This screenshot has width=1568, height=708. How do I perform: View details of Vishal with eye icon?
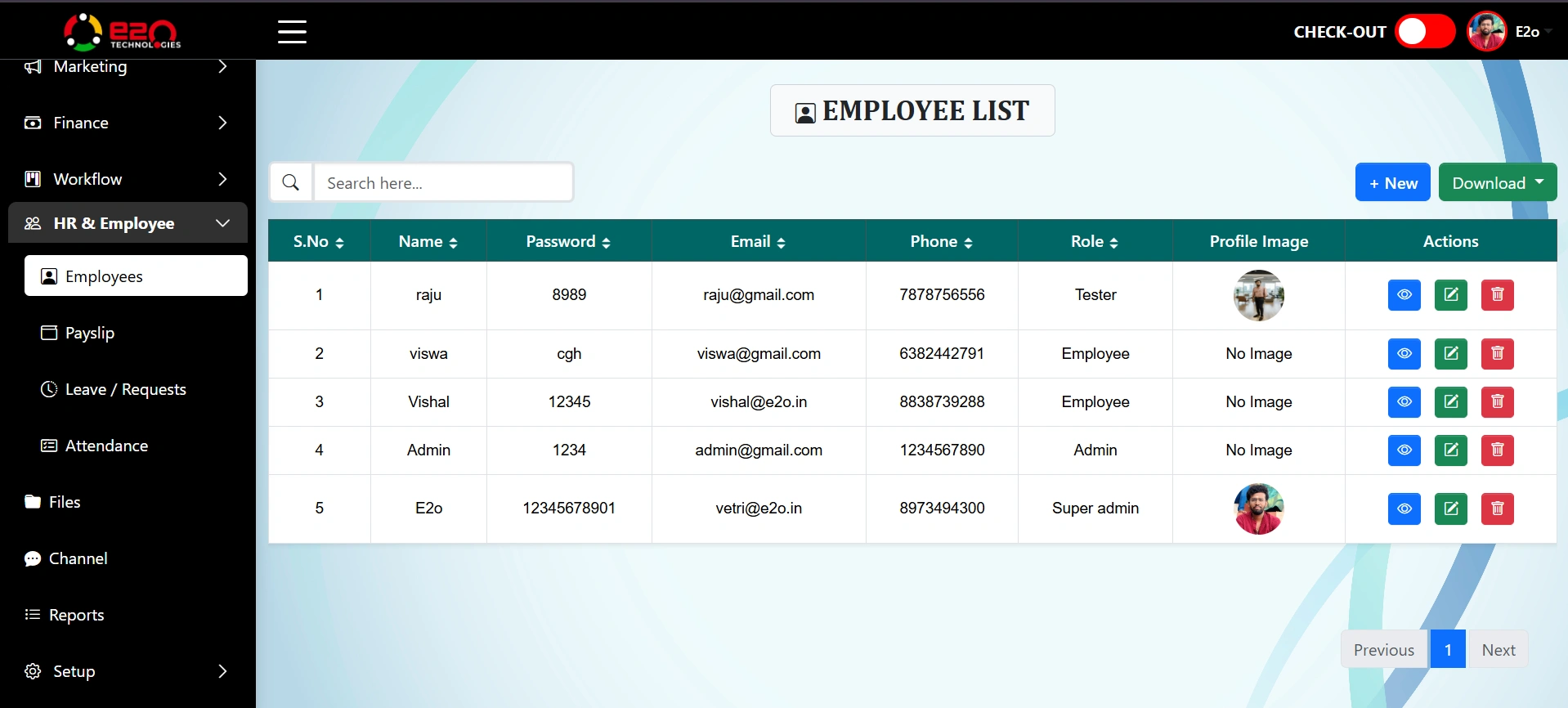click(x=1404, y=402)
